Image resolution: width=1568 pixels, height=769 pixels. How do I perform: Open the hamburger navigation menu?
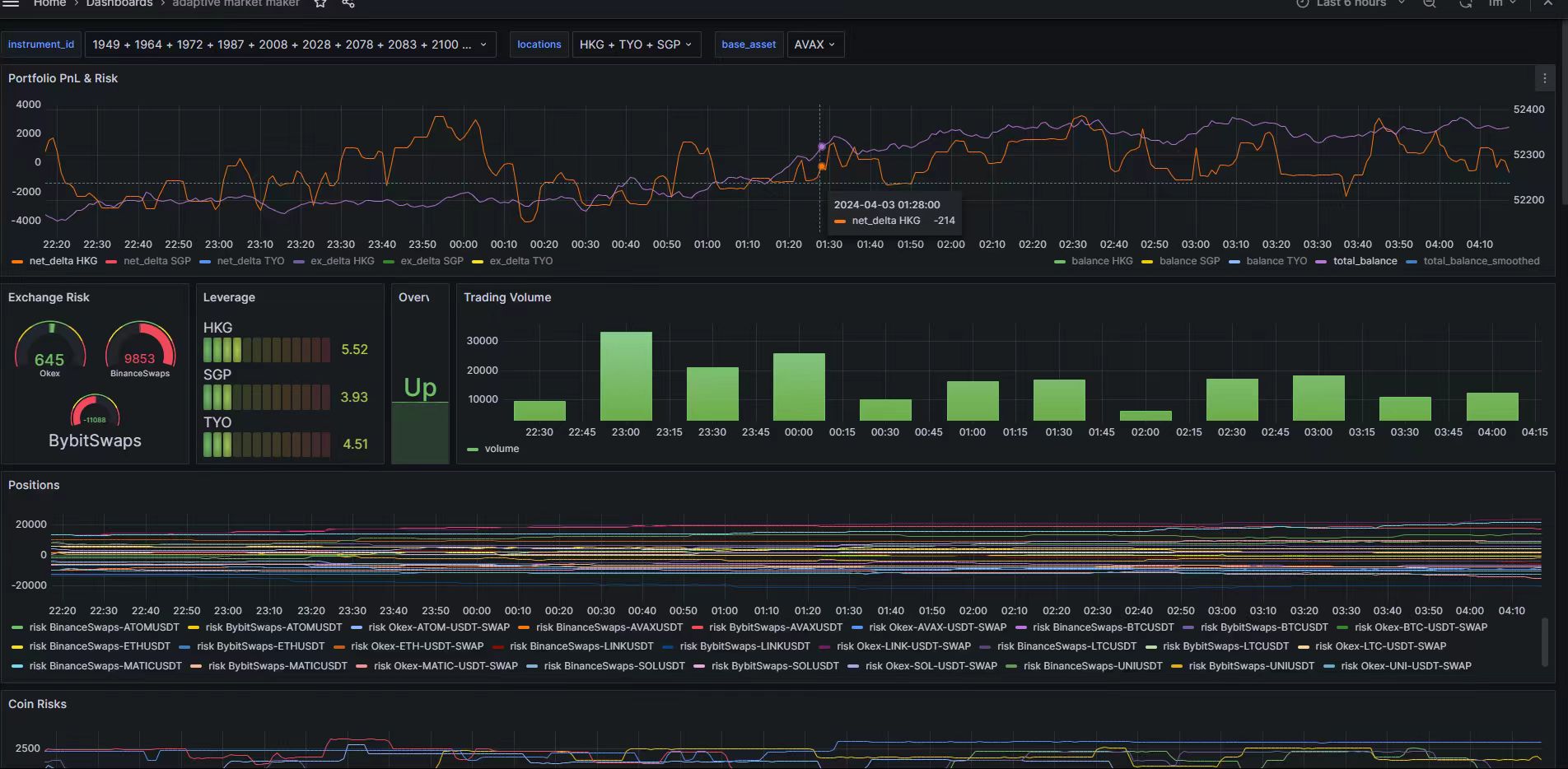tap(12, 3)
